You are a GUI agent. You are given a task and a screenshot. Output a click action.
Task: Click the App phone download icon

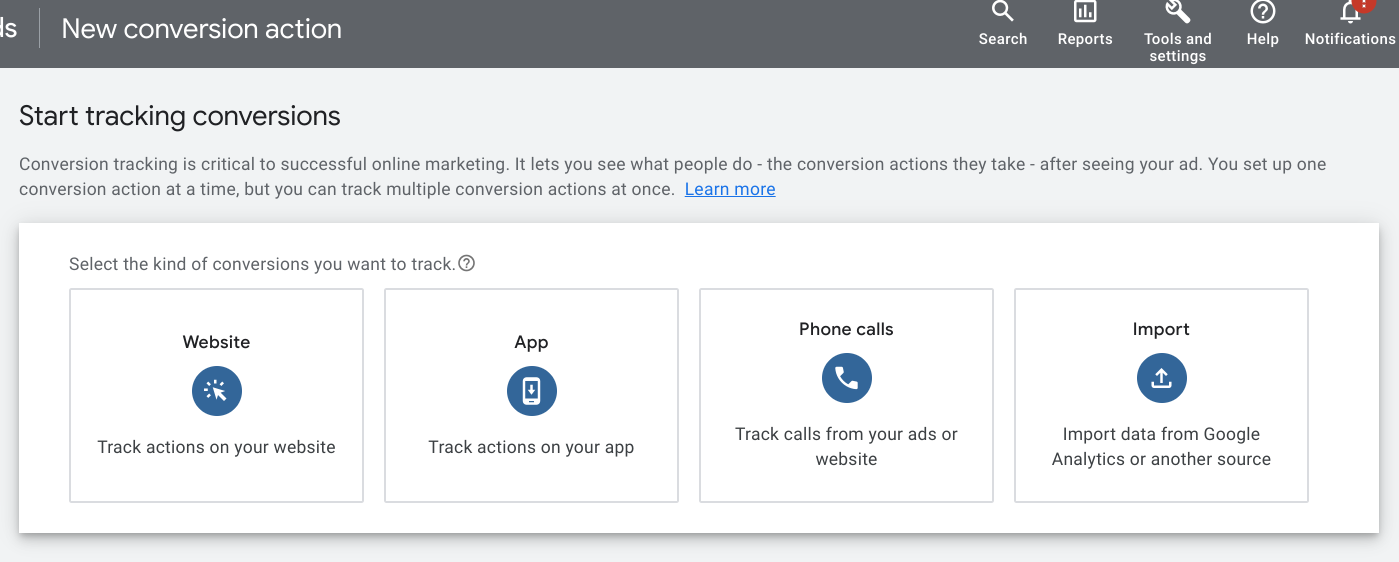coord(532,391)
